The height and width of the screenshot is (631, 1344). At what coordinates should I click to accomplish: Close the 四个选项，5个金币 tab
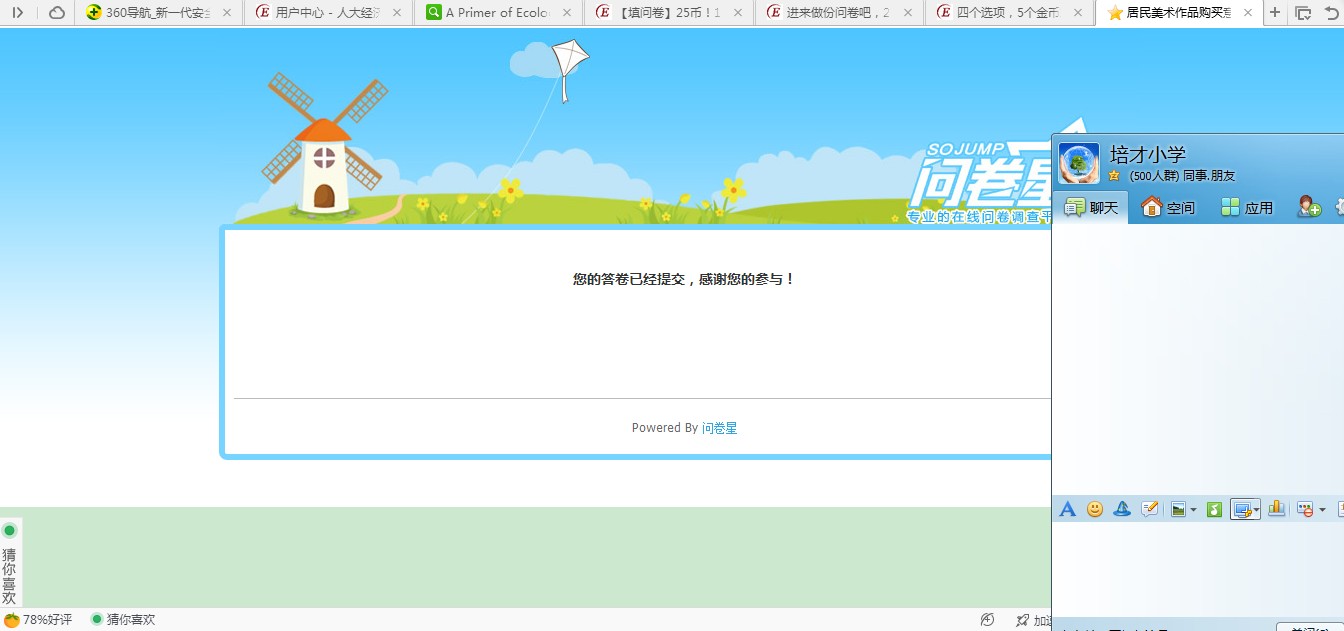pyautogui.click(x=1077, y=13)
